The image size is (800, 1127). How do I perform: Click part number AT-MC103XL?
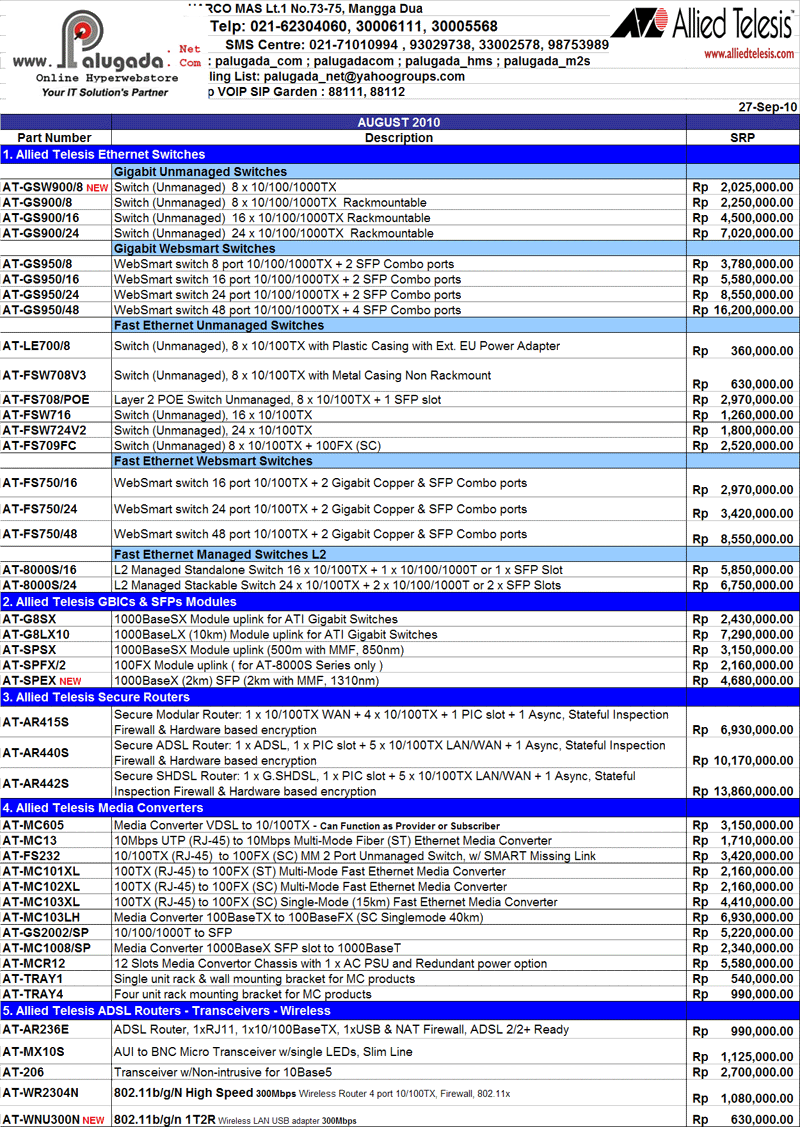pyautogui.click(x=41, y=902)
